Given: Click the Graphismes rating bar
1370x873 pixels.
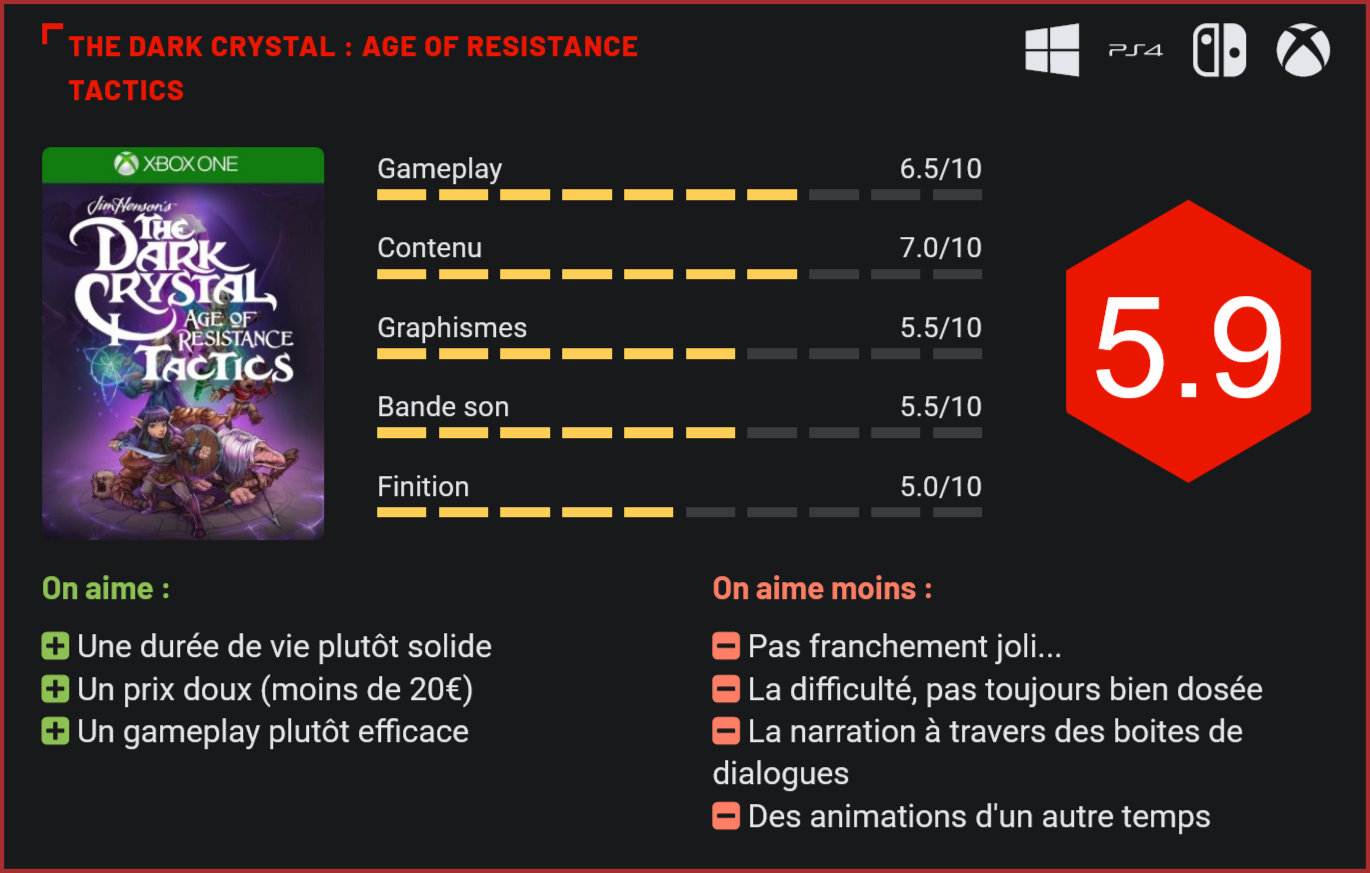Looking at the screenshot, I should click(x=679, y=354).
